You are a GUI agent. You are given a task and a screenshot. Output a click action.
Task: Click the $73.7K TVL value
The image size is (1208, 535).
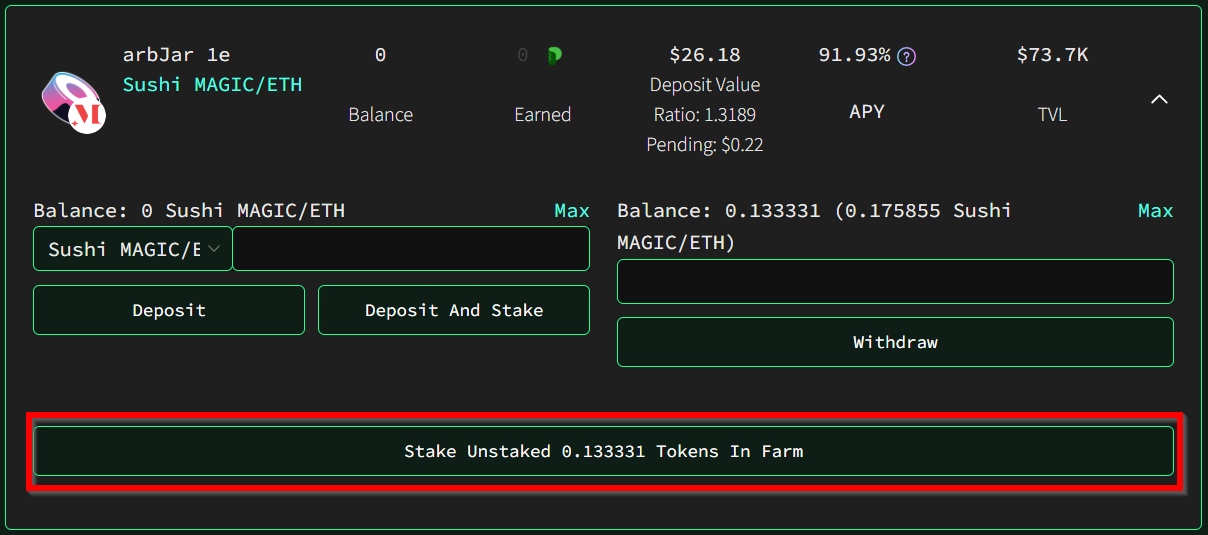click(1052, 55)
